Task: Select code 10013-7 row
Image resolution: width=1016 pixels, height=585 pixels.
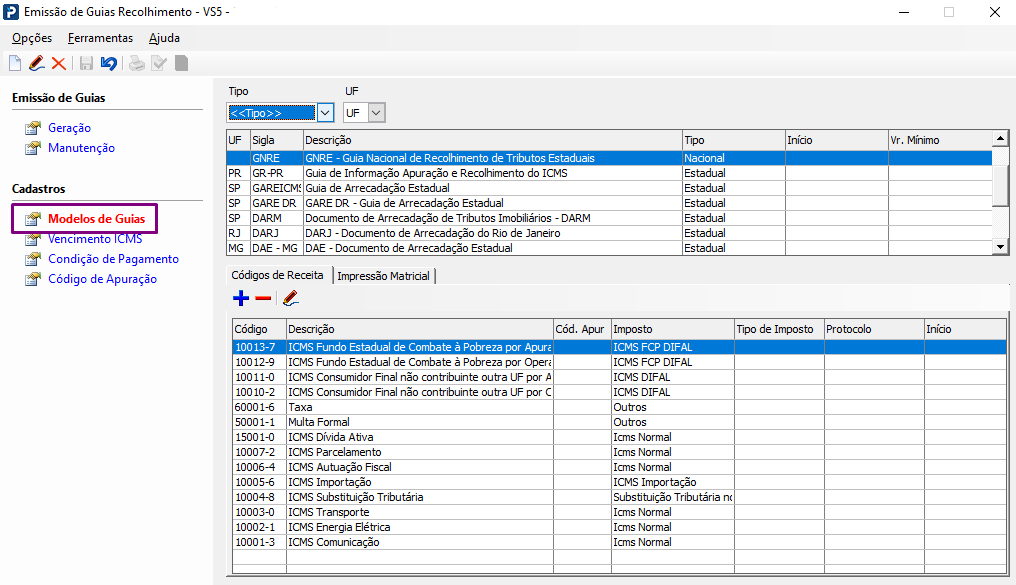Action: [619, 347]
